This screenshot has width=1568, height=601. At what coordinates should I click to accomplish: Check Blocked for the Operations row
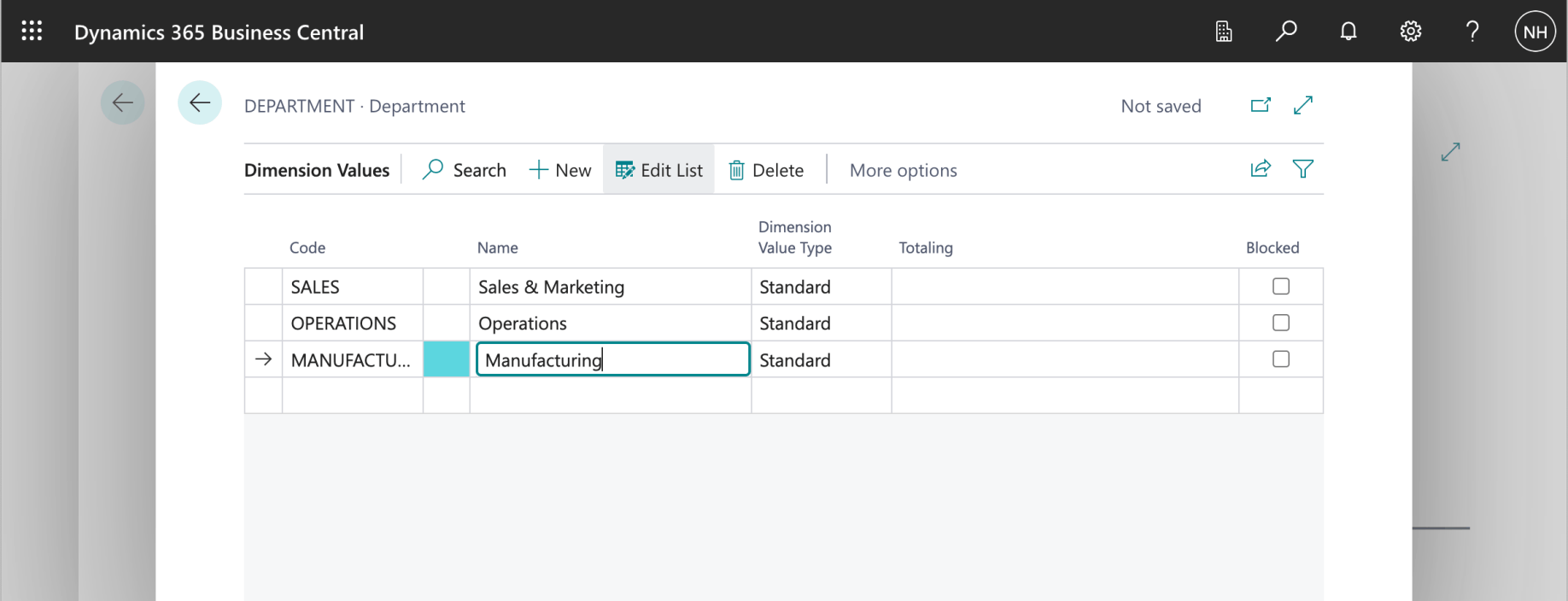coord(1280,323)
